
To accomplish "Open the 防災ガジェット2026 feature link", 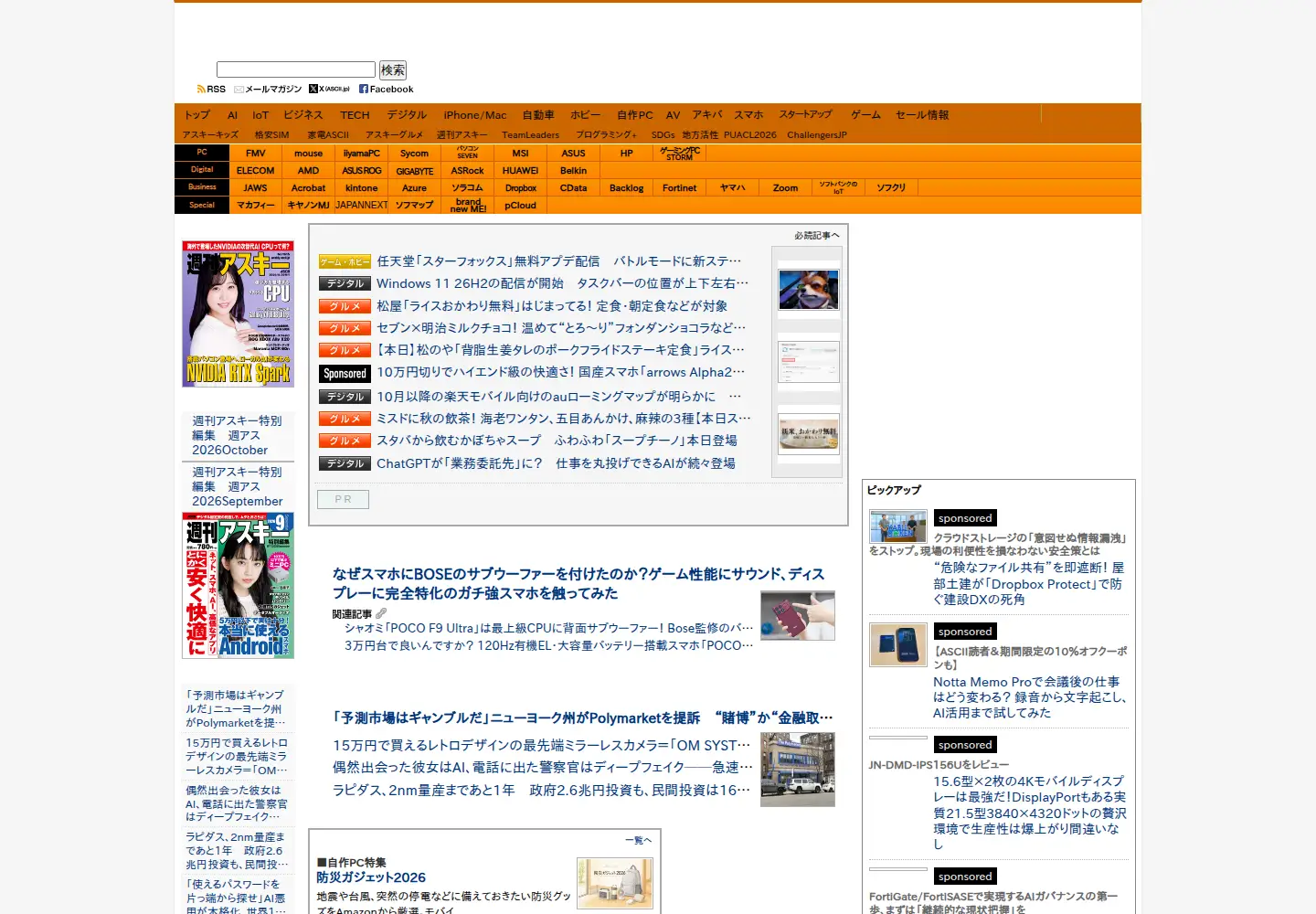I will point(371,877).
